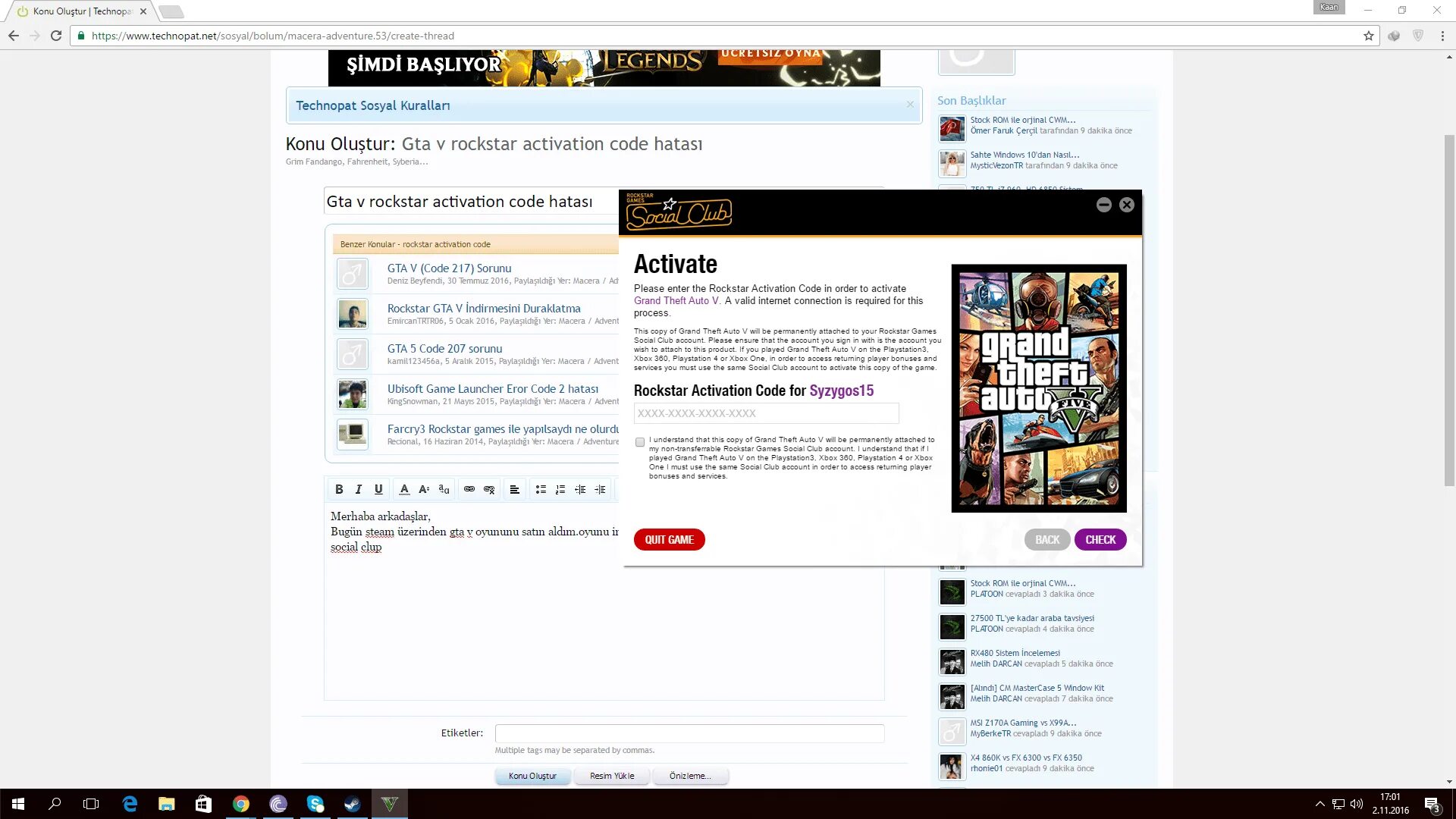This screenshot has height=819, width=1456.
Task: Minimize the Social Club overlay
Action: (x=1104, y=205)
